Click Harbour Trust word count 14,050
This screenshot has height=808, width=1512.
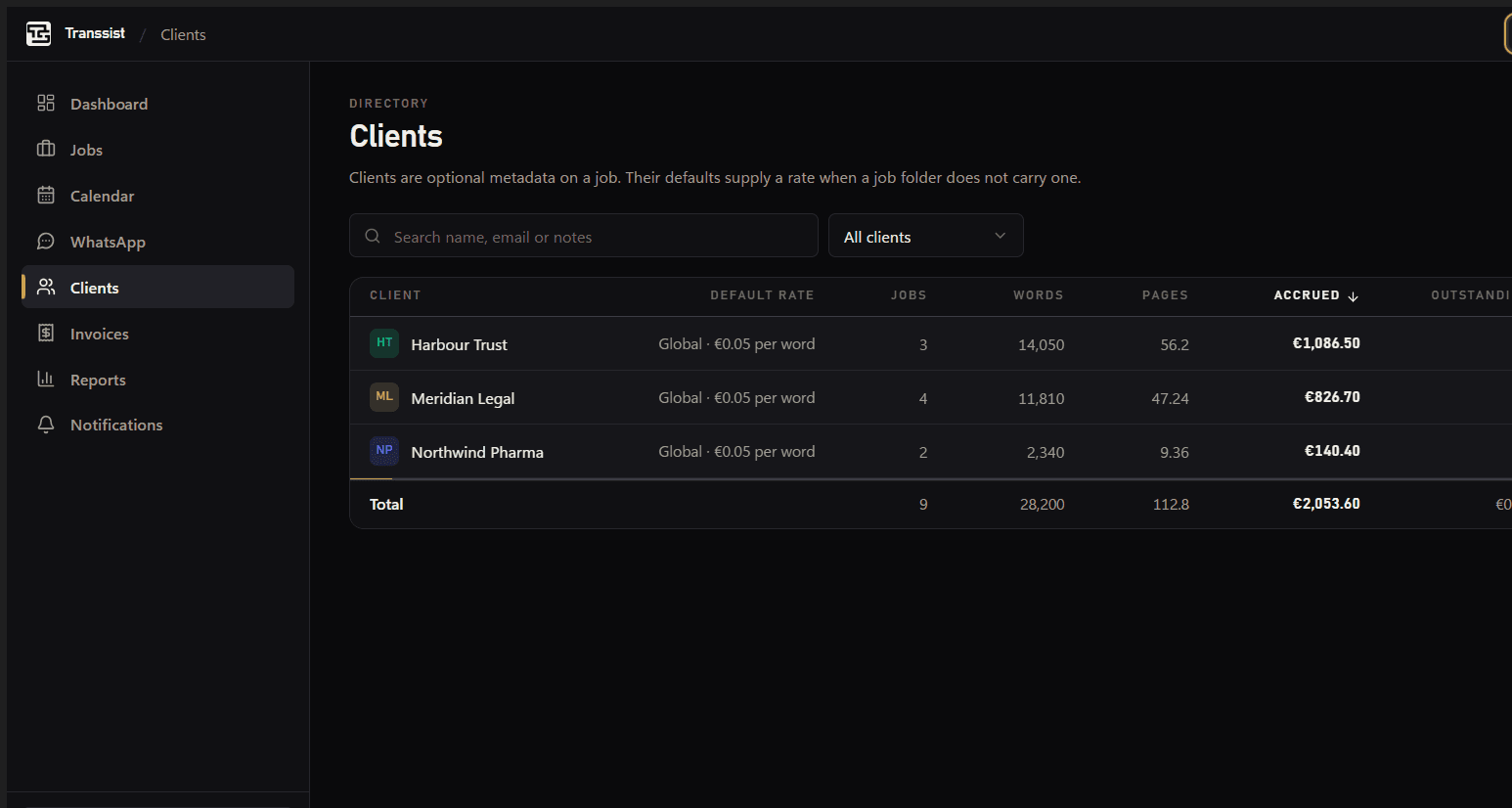[x=1041, y=344]
